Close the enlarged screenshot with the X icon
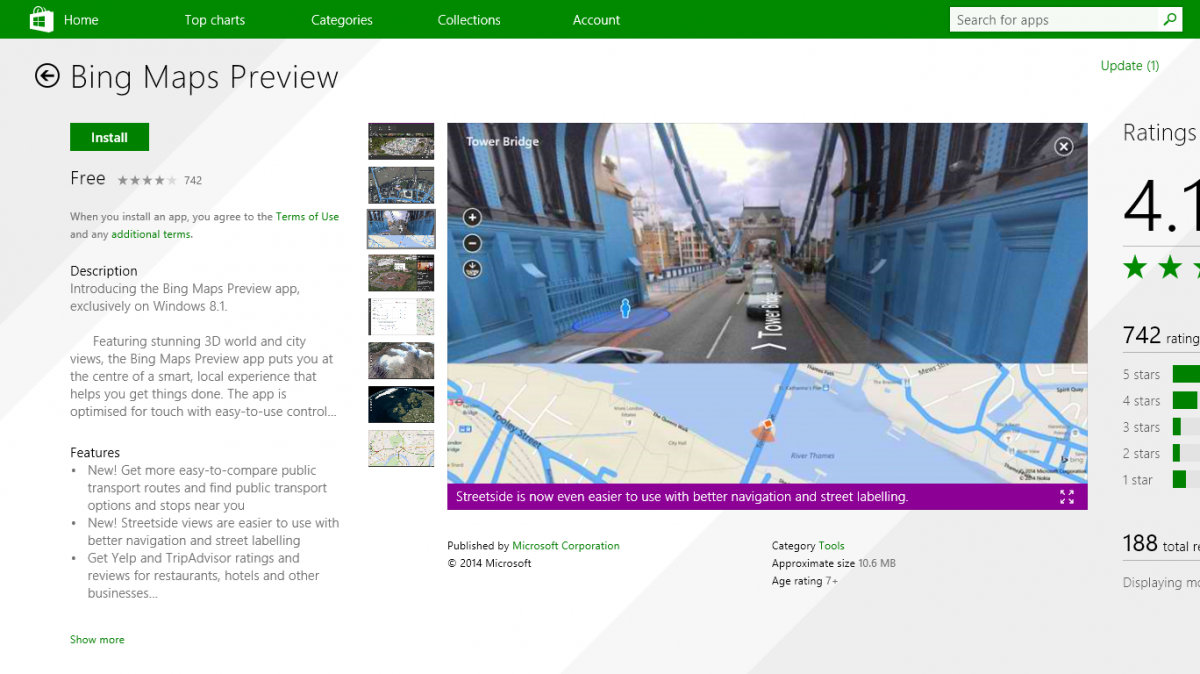 click(1064, 146)
